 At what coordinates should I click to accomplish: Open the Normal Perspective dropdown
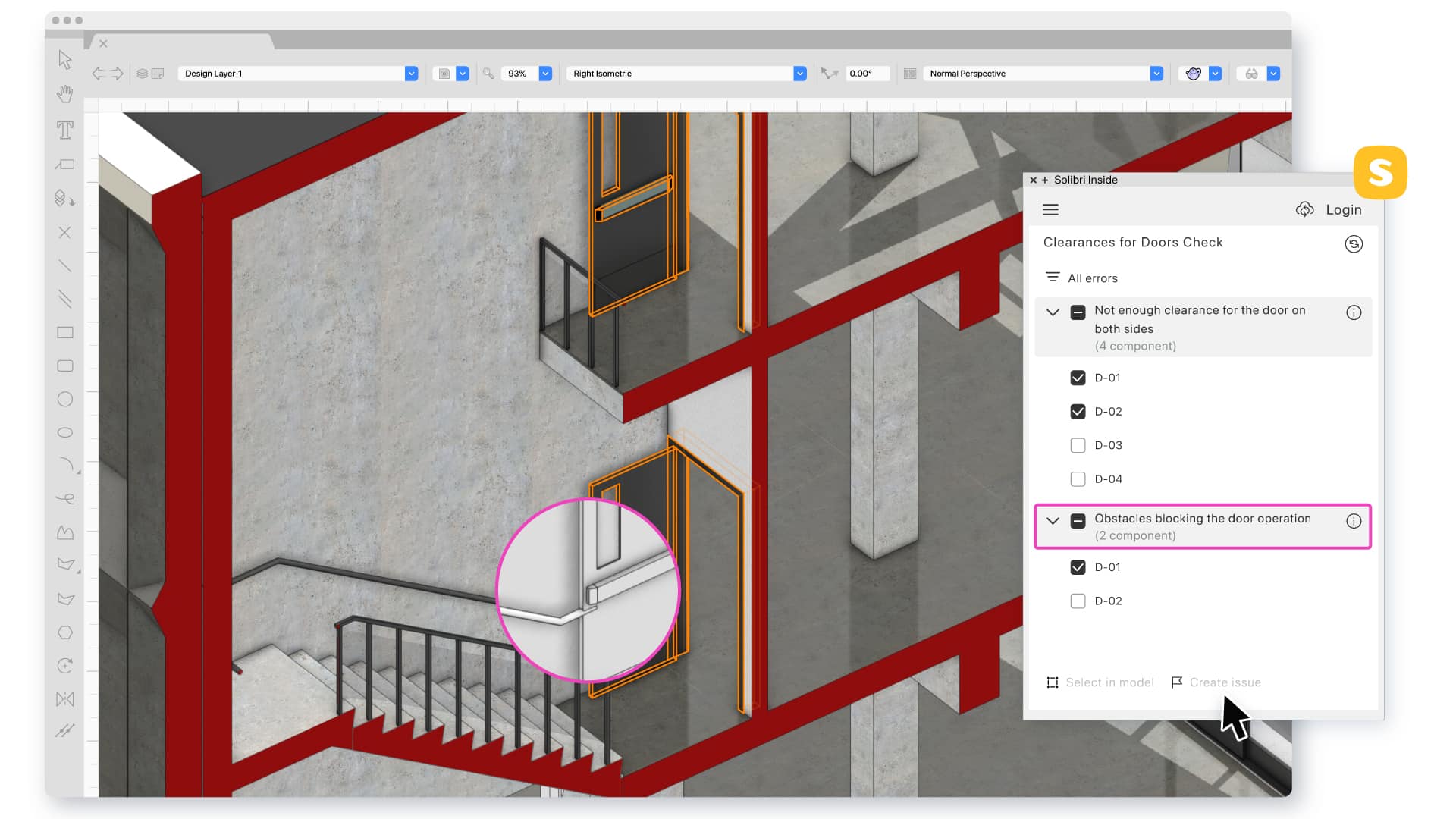click(x=1156, y=73)
